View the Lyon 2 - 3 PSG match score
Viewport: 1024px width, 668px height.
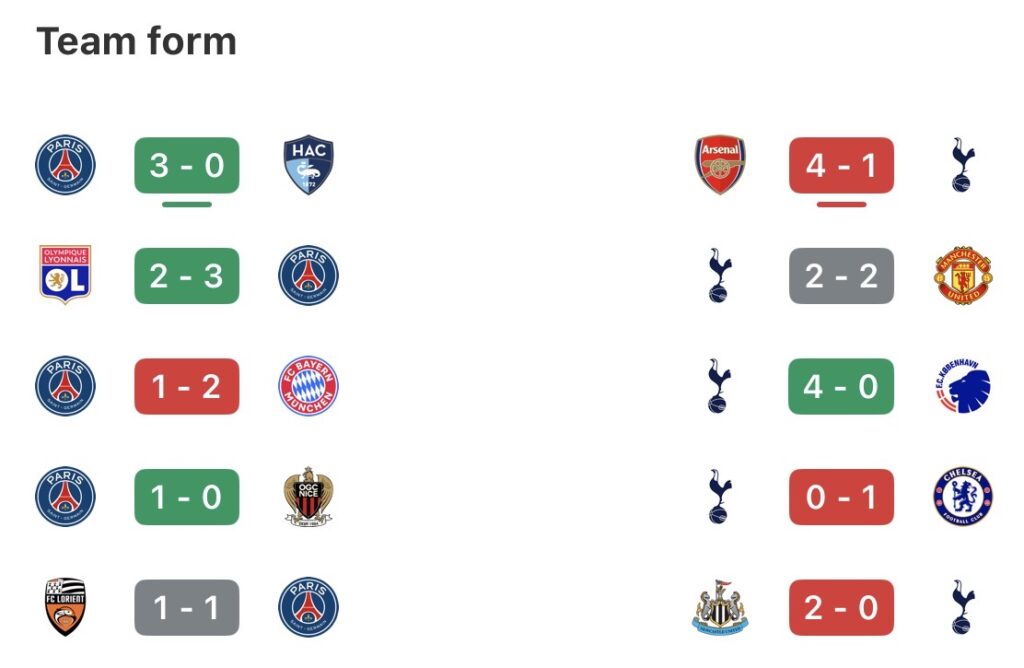pos(187,275)
